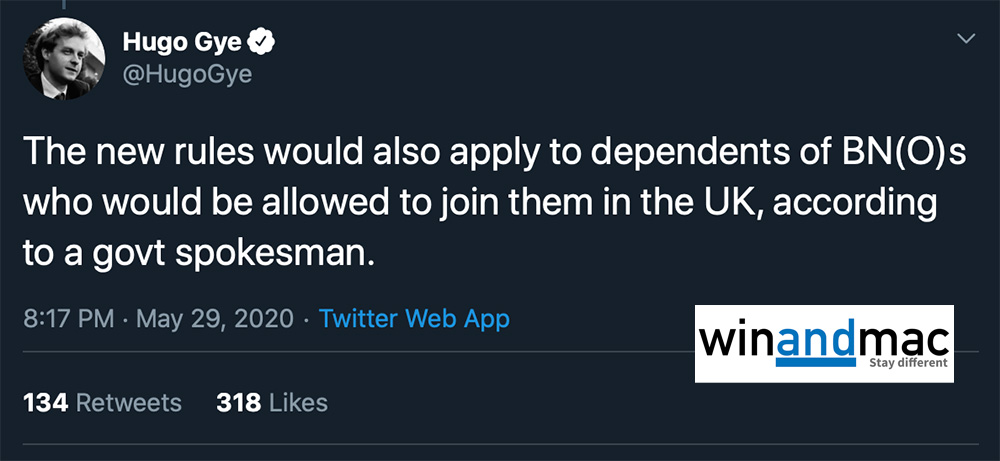Click the number 318 like count
This screenshot has width=1000, height=461.
pyautogui.click(x=238, y=403)
